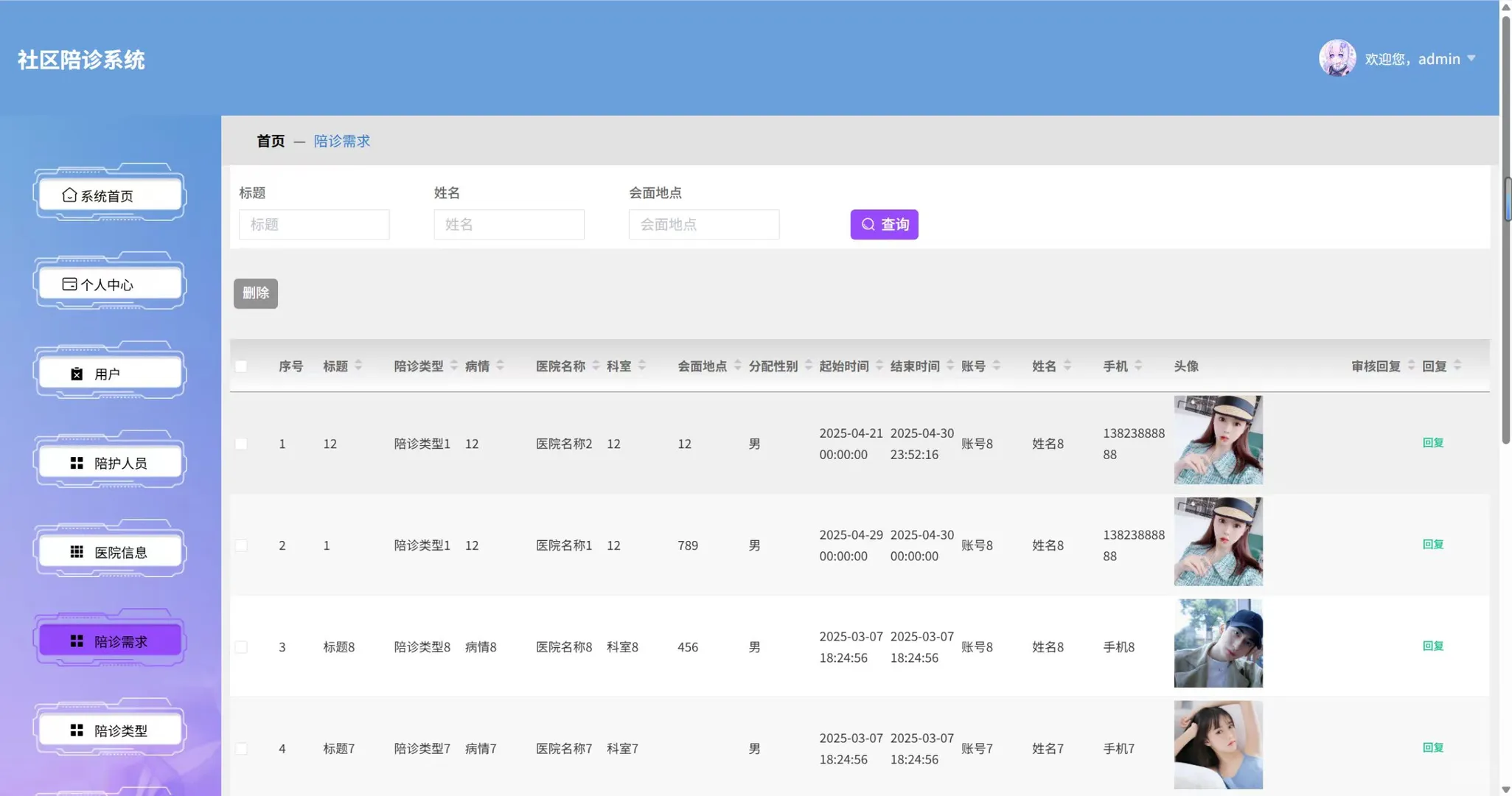Image resolution: width=1512 pixels, height=796 pixels.
Task: Click the 标题 title input field
Action: click(x=313, y=224)
